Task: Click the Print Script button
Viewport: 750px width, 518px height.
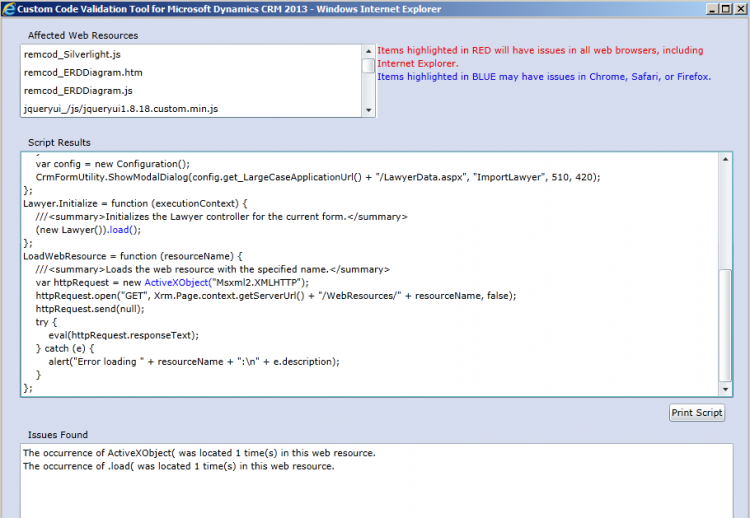Action: [x=696, y=413]
